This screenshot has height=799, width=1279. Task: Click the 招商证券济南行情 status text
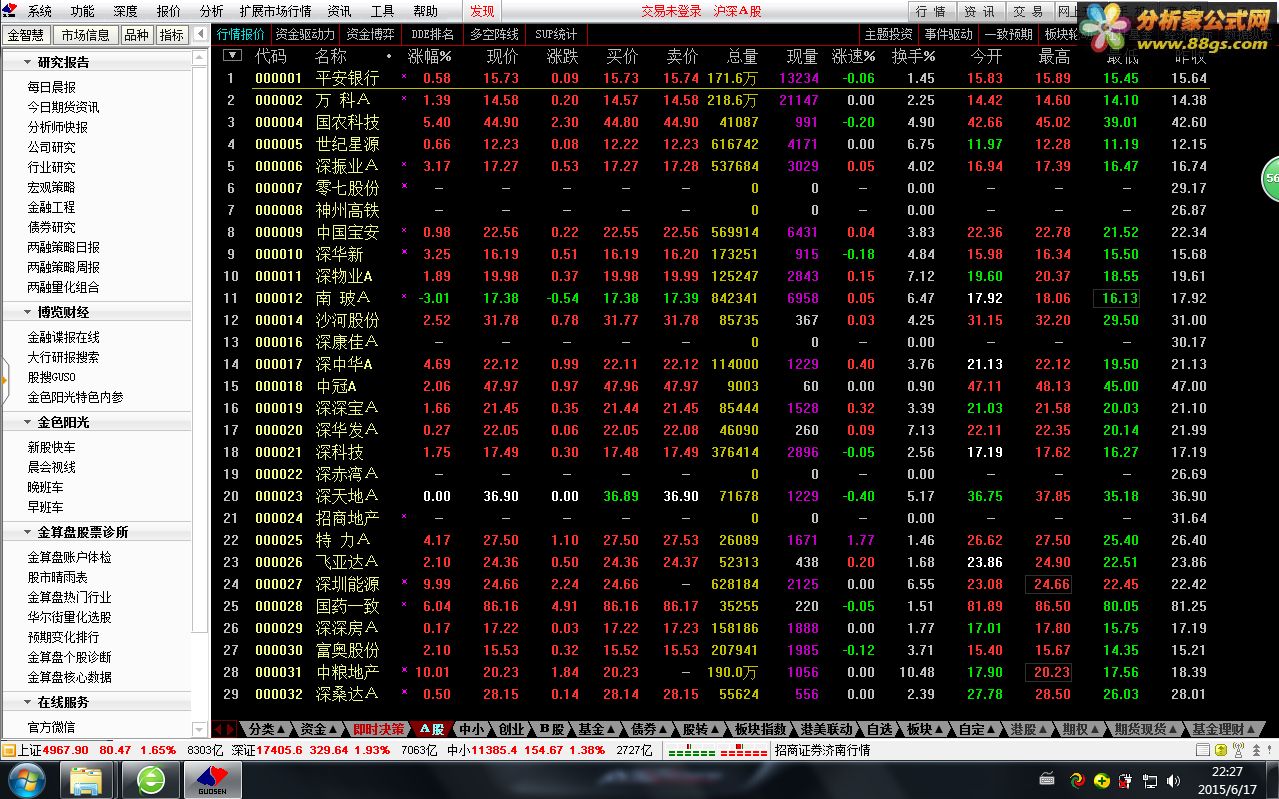point(822,750)
